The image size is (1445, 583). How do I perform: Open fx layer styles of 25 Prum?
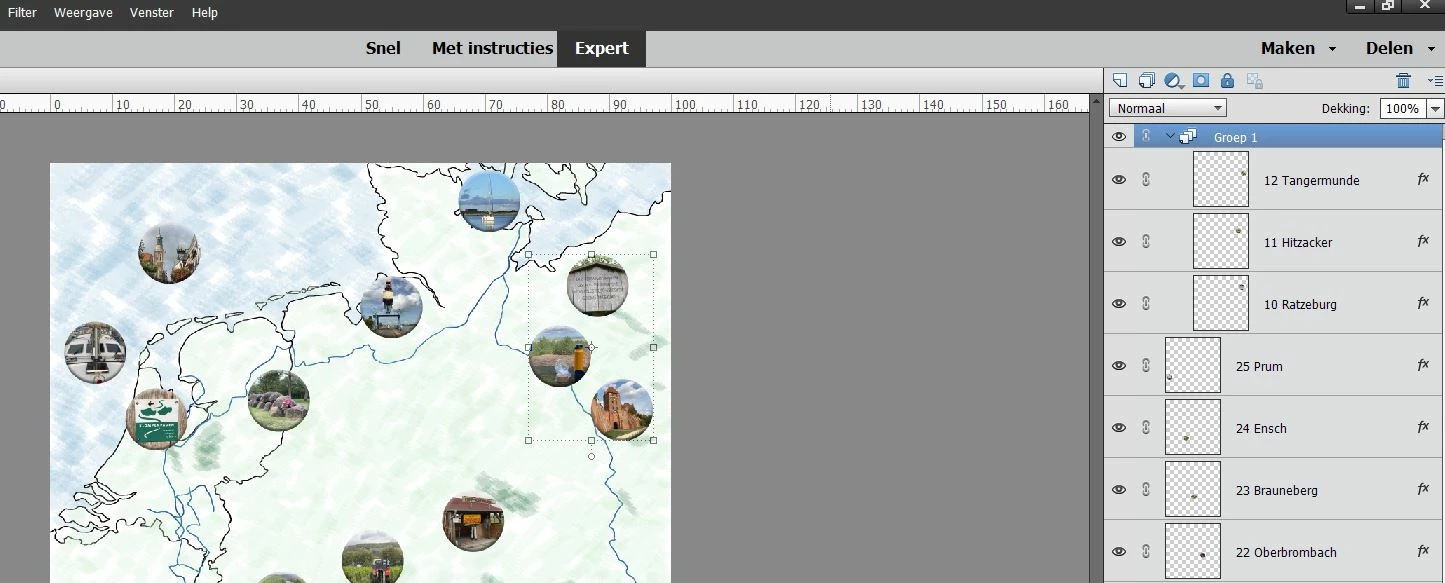(x=1423, y=365)
